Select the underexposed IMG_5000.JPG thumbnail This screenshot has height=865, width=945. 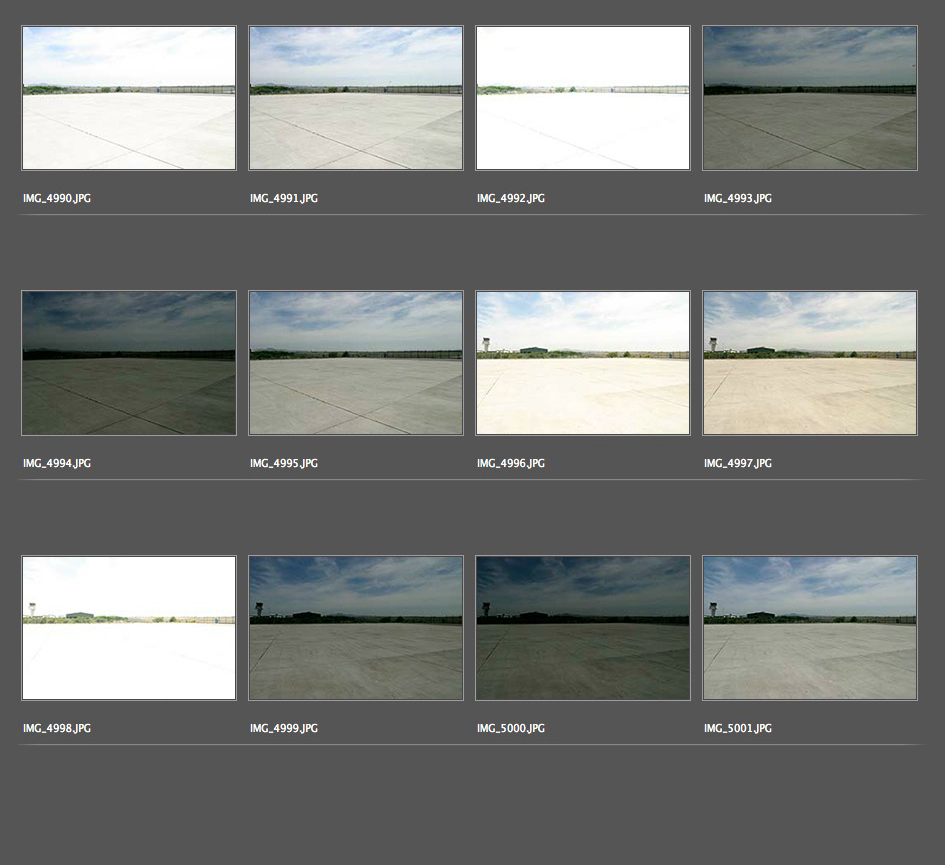pos(583,628)
